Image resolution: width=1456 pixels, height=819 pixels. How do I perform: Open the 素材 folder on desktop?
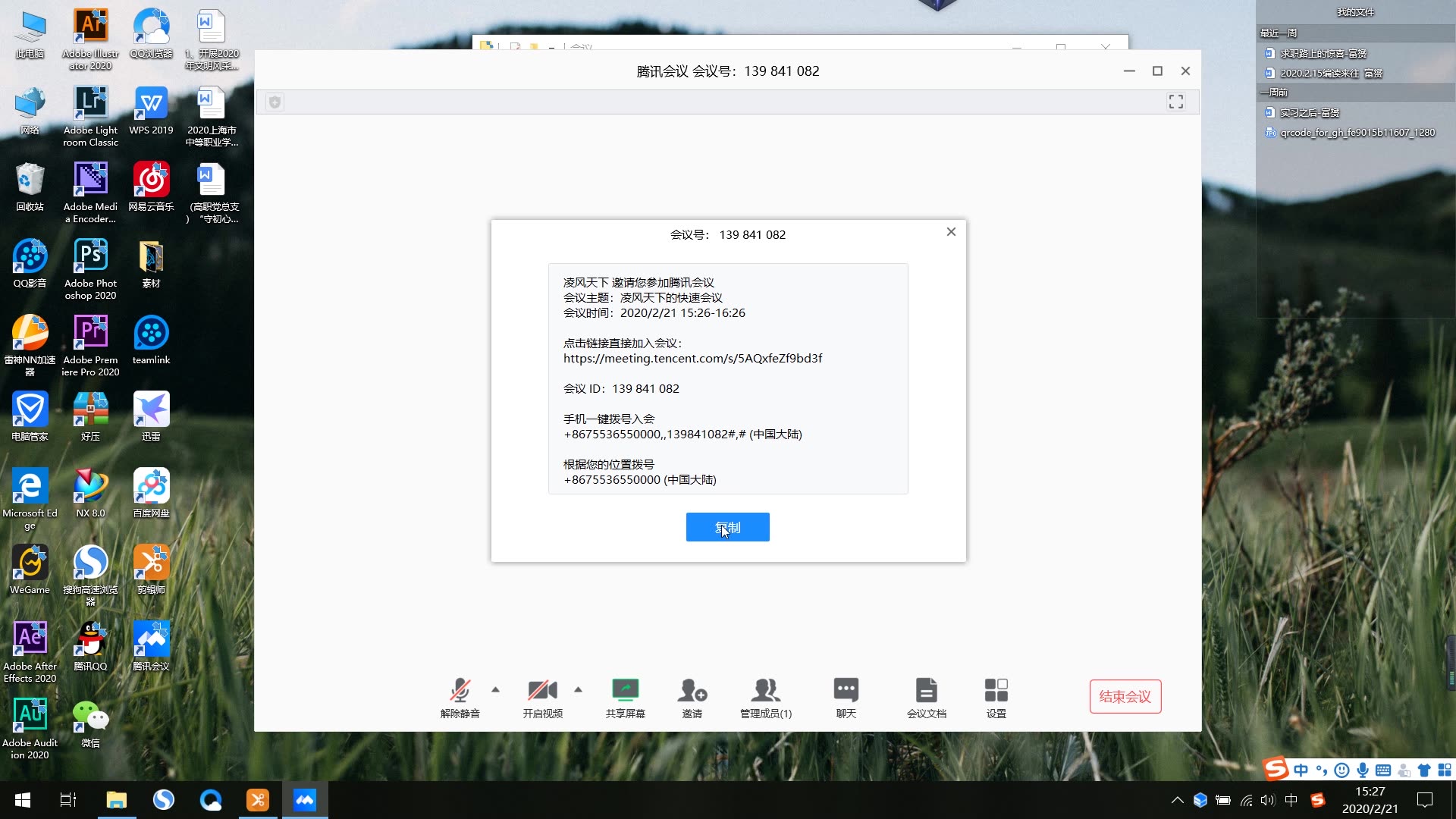(151, 264)
